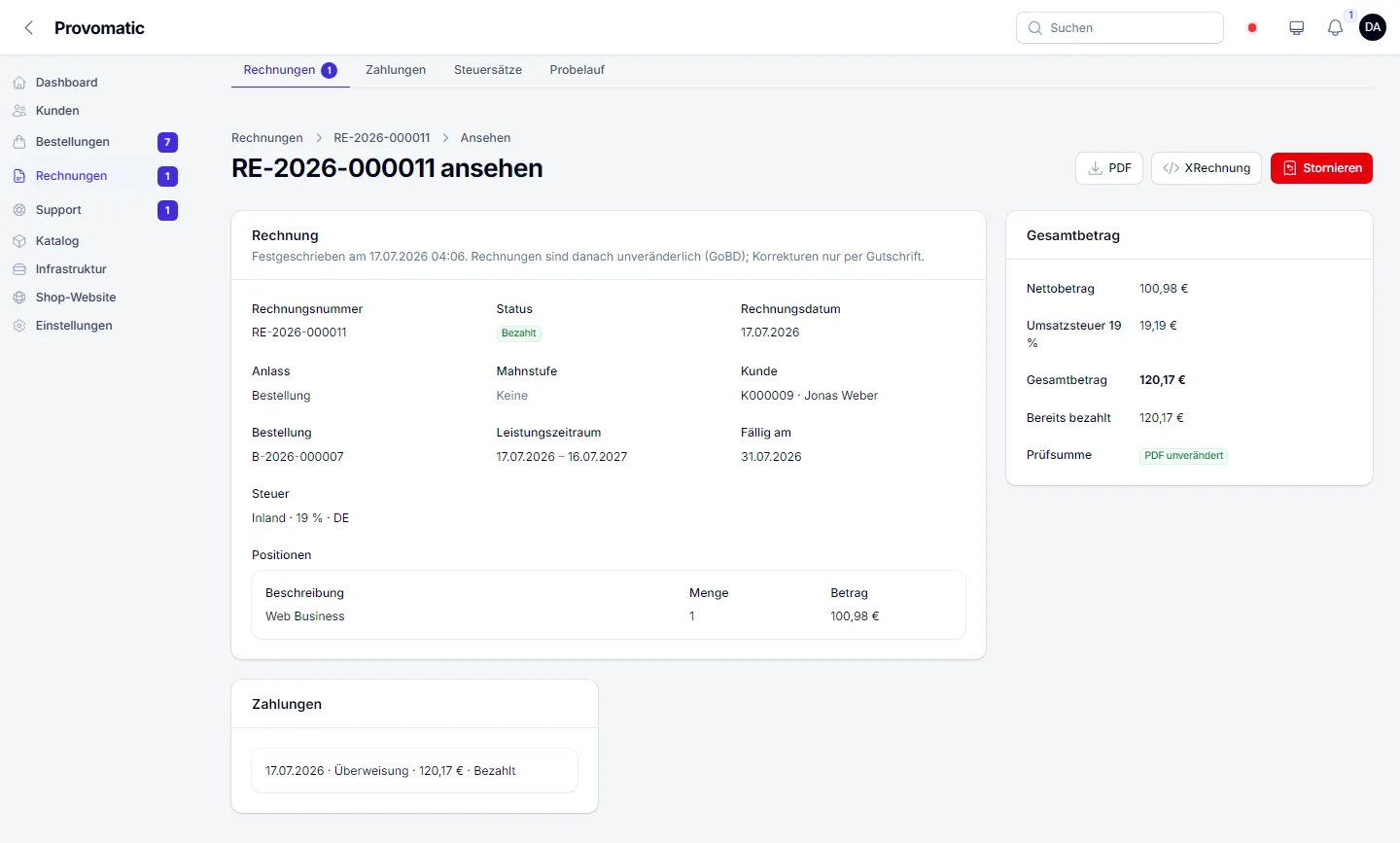Open the DA user avatar menu

tap(1373, 27)
